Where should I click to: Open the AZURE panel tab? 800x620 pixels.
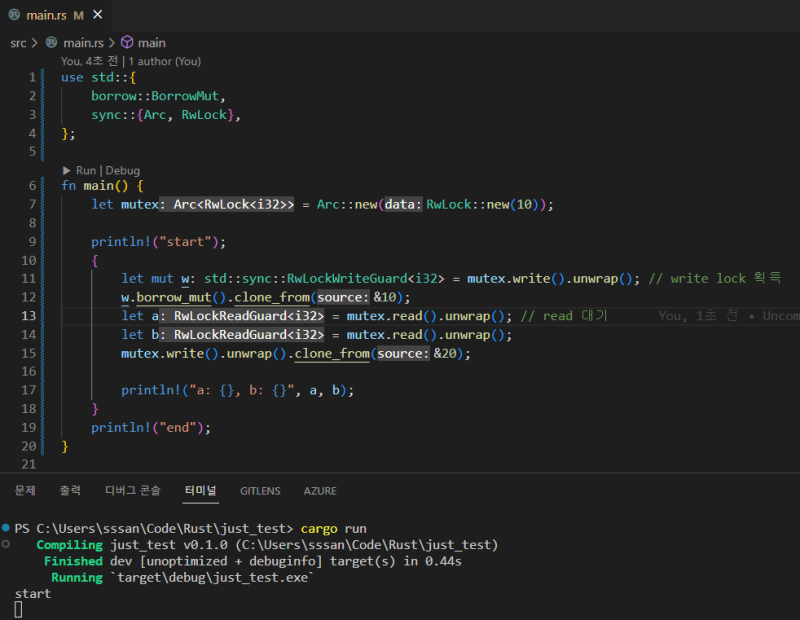pos(320,491)
